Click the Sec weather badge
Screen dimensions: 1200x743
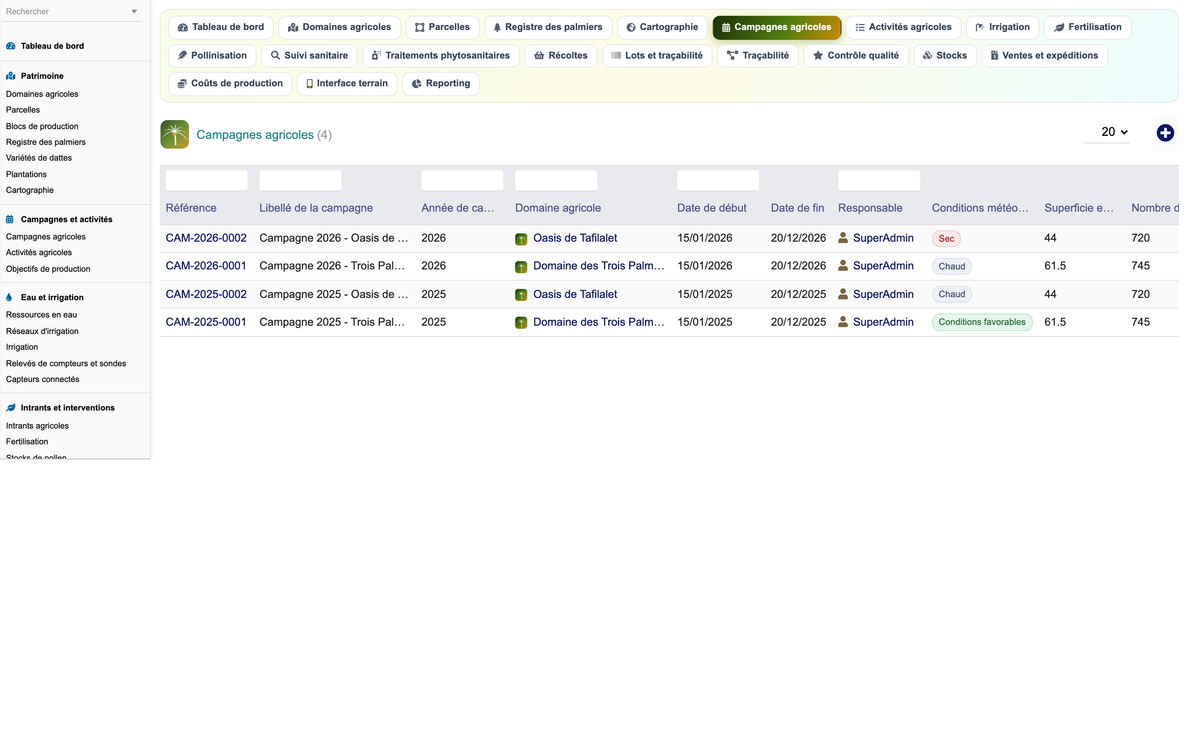[946, 239]
